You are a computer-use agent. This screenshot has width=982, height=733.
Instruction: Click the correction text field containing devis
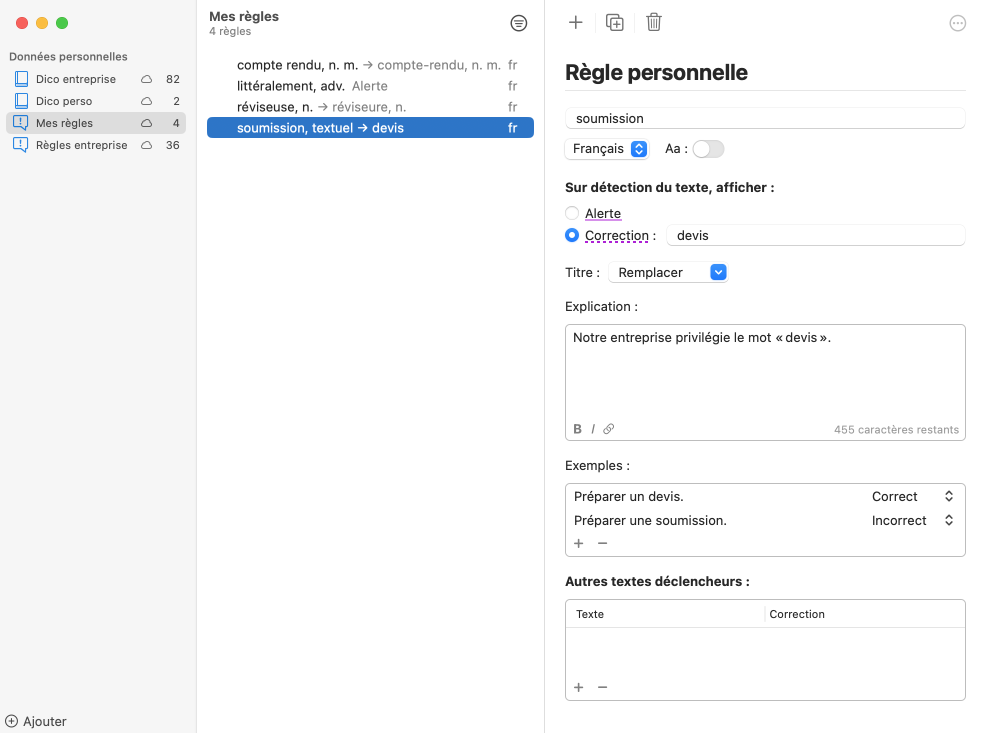pyautogui.click(x=815, y=236)
